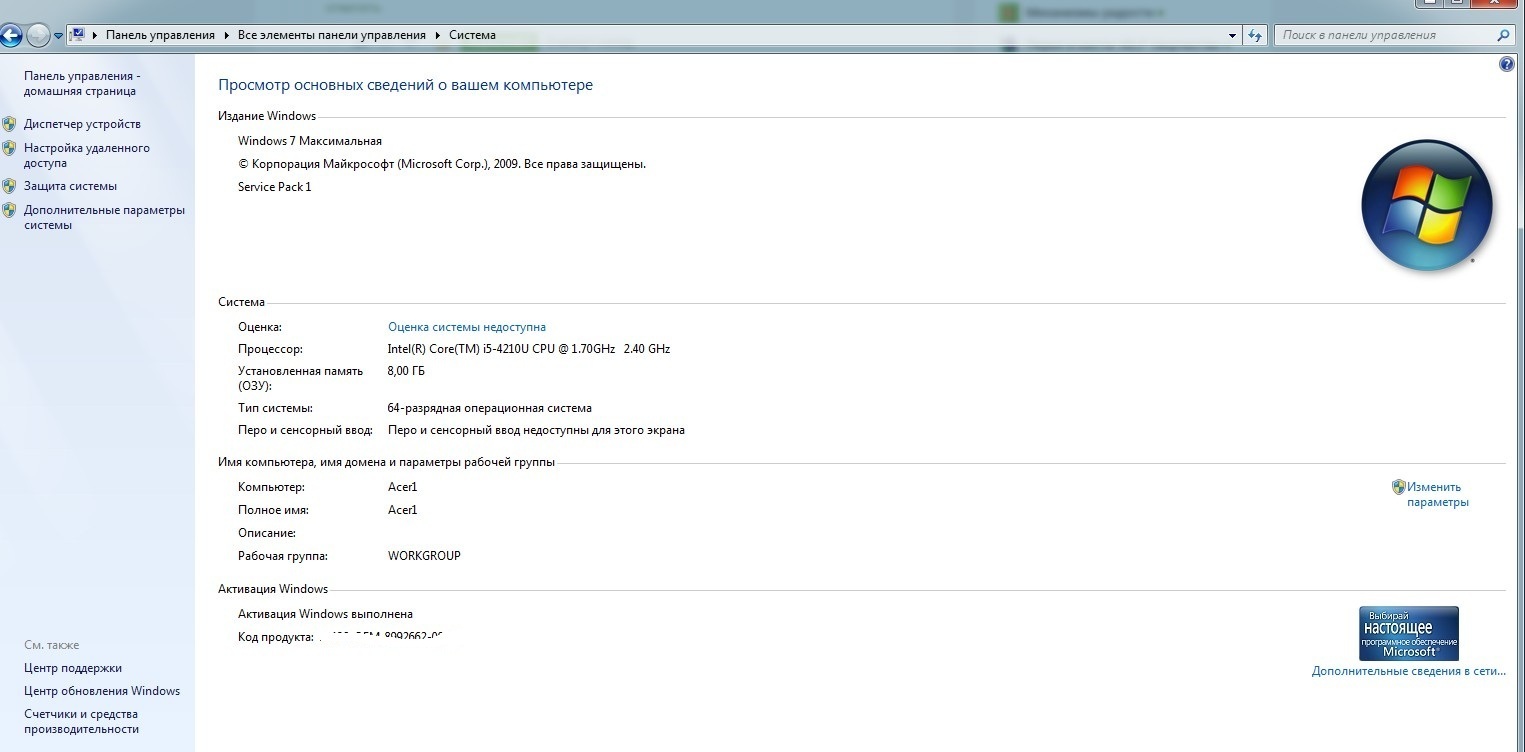Open "Защита системы" settings
This screenshot has height=752, width=1525.
click(70, 186)
